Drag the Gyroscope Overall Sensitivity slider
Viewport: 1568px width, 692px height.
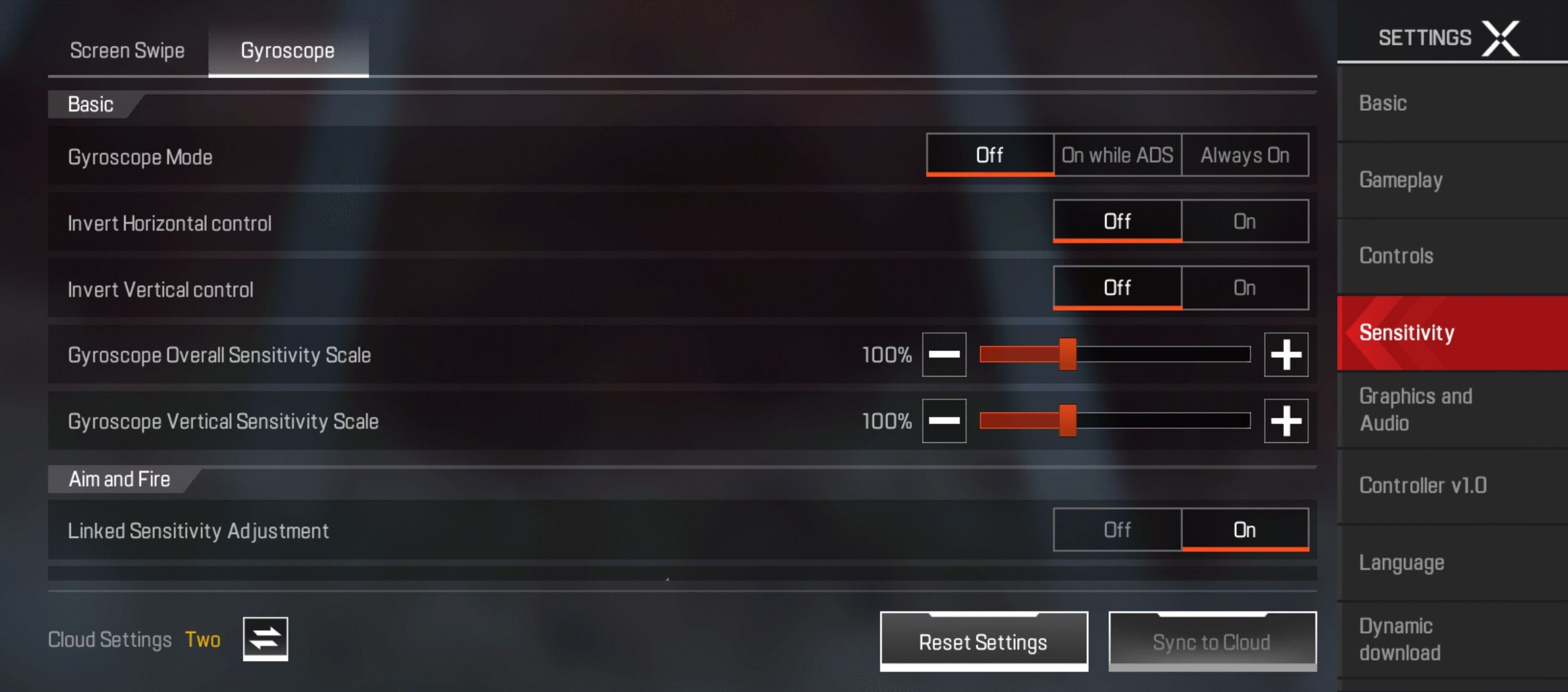point(1065,354)
